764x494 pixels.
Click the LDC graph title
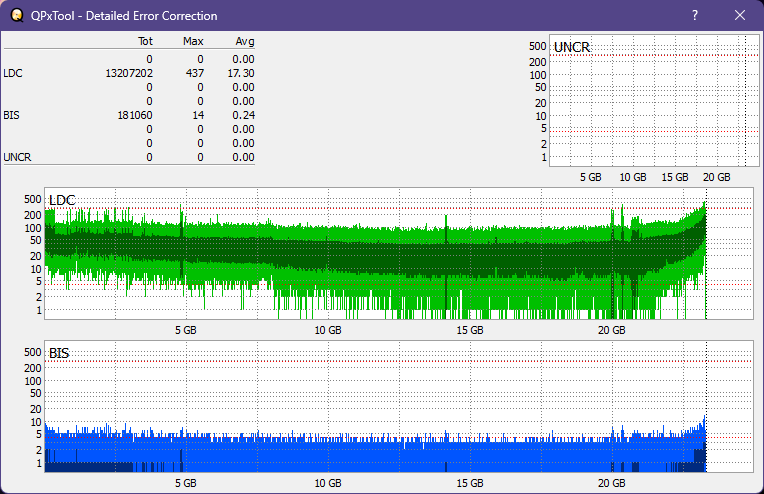62,200
